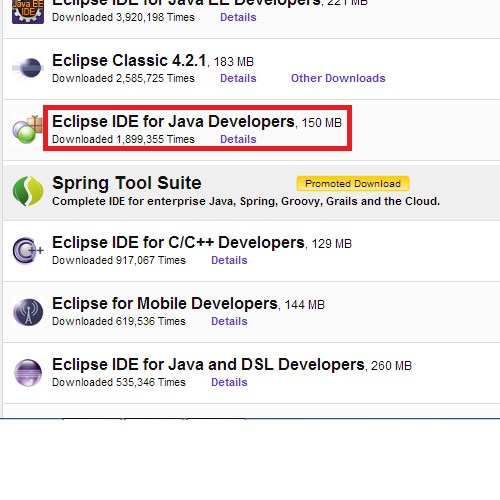This screenshot has height=500, width=500.
Task: Select the Eclipse Classic 4.2.1 title
Action: pos(129,61)
